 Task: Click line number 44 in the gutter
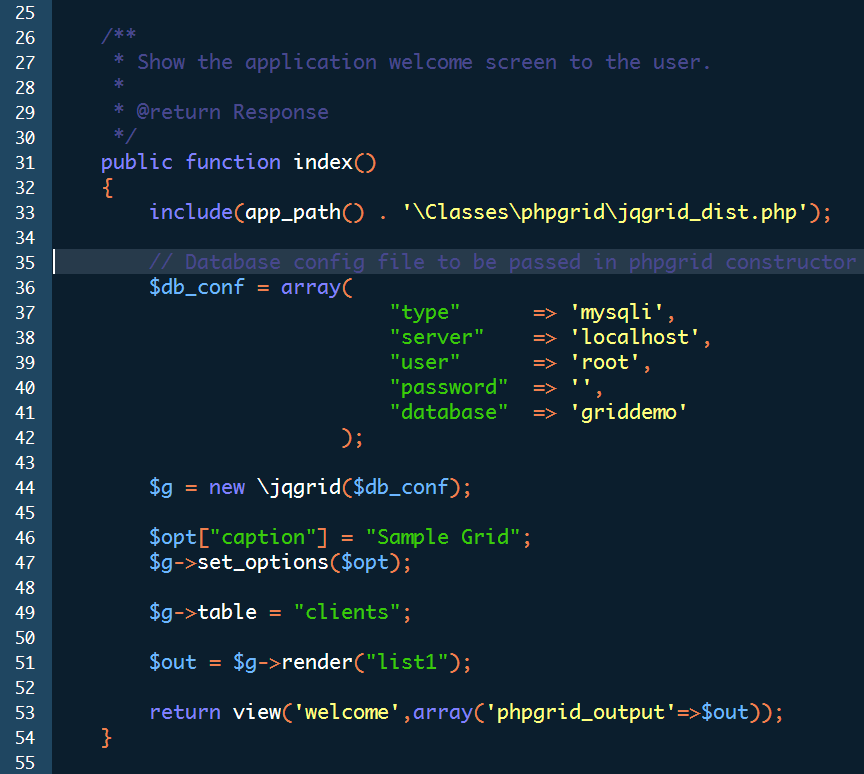click(x=25, y=487)
